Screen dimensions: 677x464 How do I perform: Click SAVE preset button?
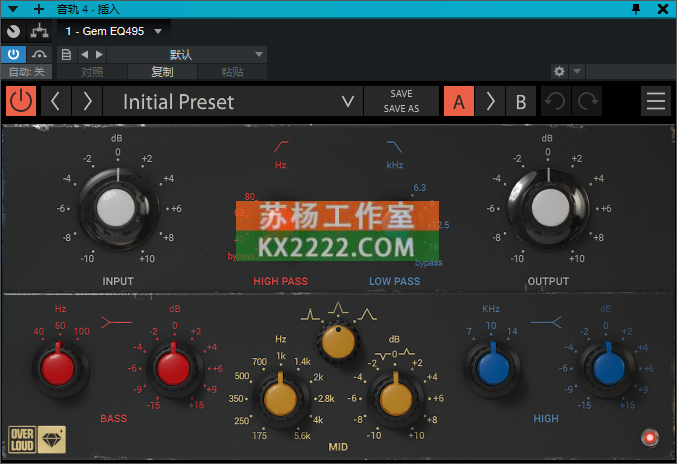pyautogui.click(x=401, y=94)
